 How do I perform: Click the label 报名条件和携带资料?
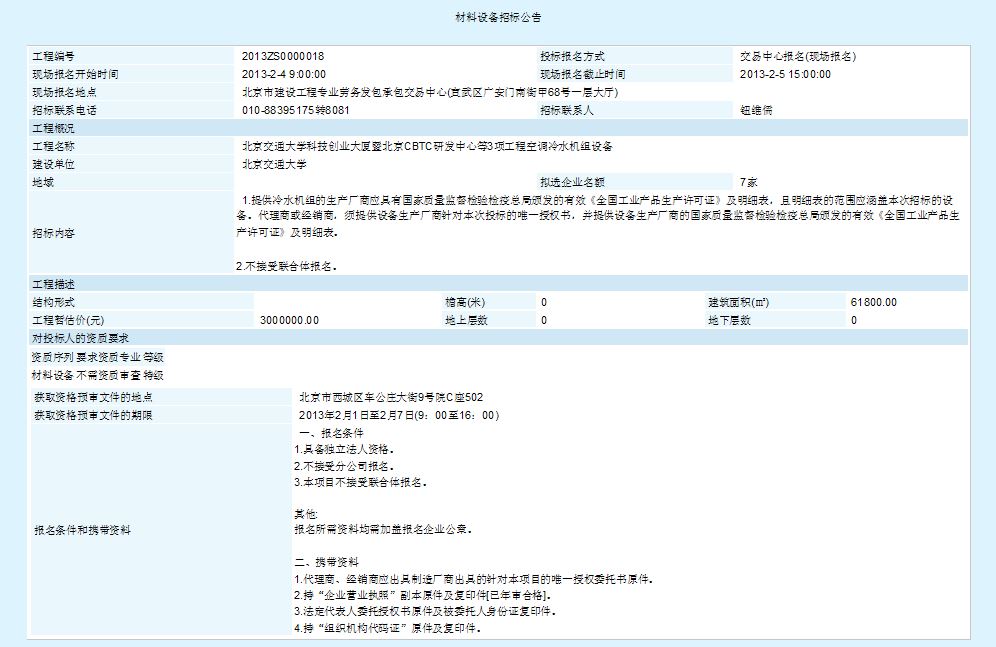83,530
